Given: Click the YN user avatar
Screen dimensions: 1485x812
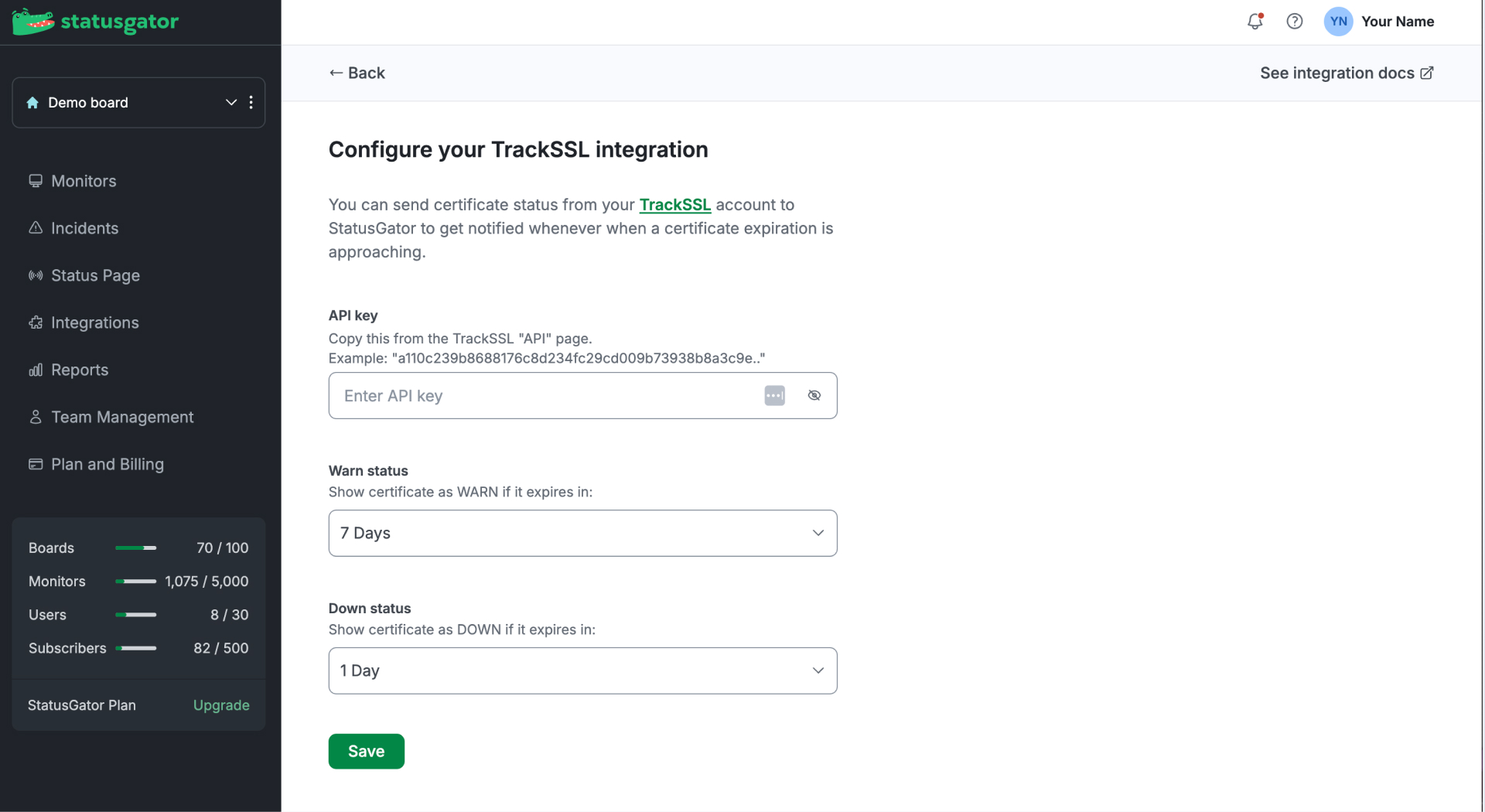Looking at the screenshot, I should tap(1338, 22).
